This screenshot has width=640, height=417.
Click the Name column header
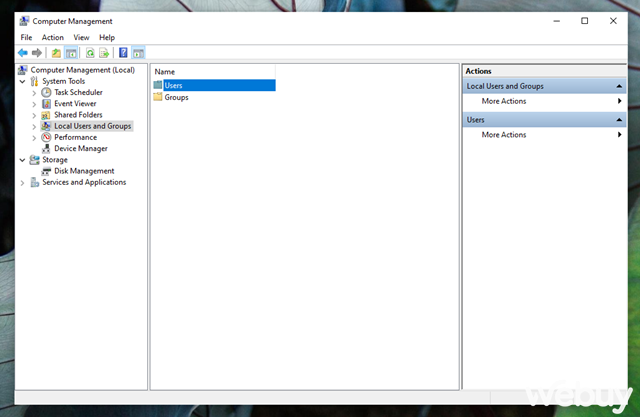coord(165,72)
